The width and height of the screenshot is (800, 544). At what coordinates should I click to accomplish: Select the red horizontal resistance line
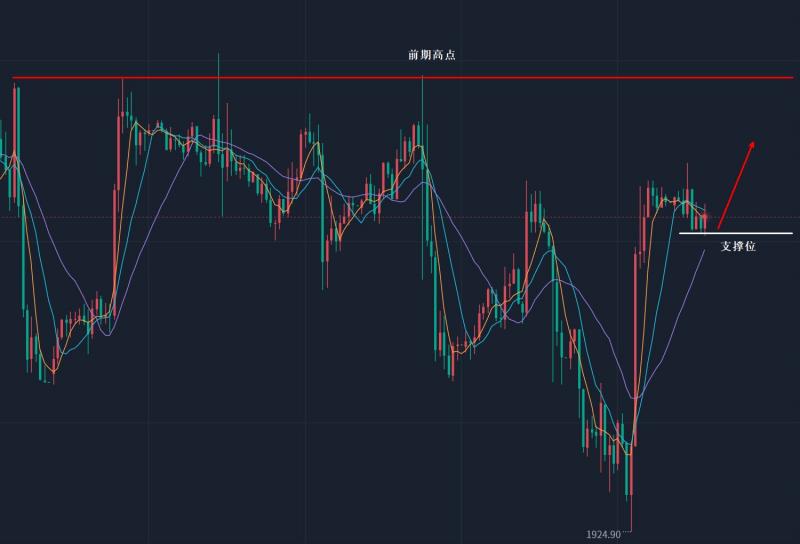click(300, 77)
